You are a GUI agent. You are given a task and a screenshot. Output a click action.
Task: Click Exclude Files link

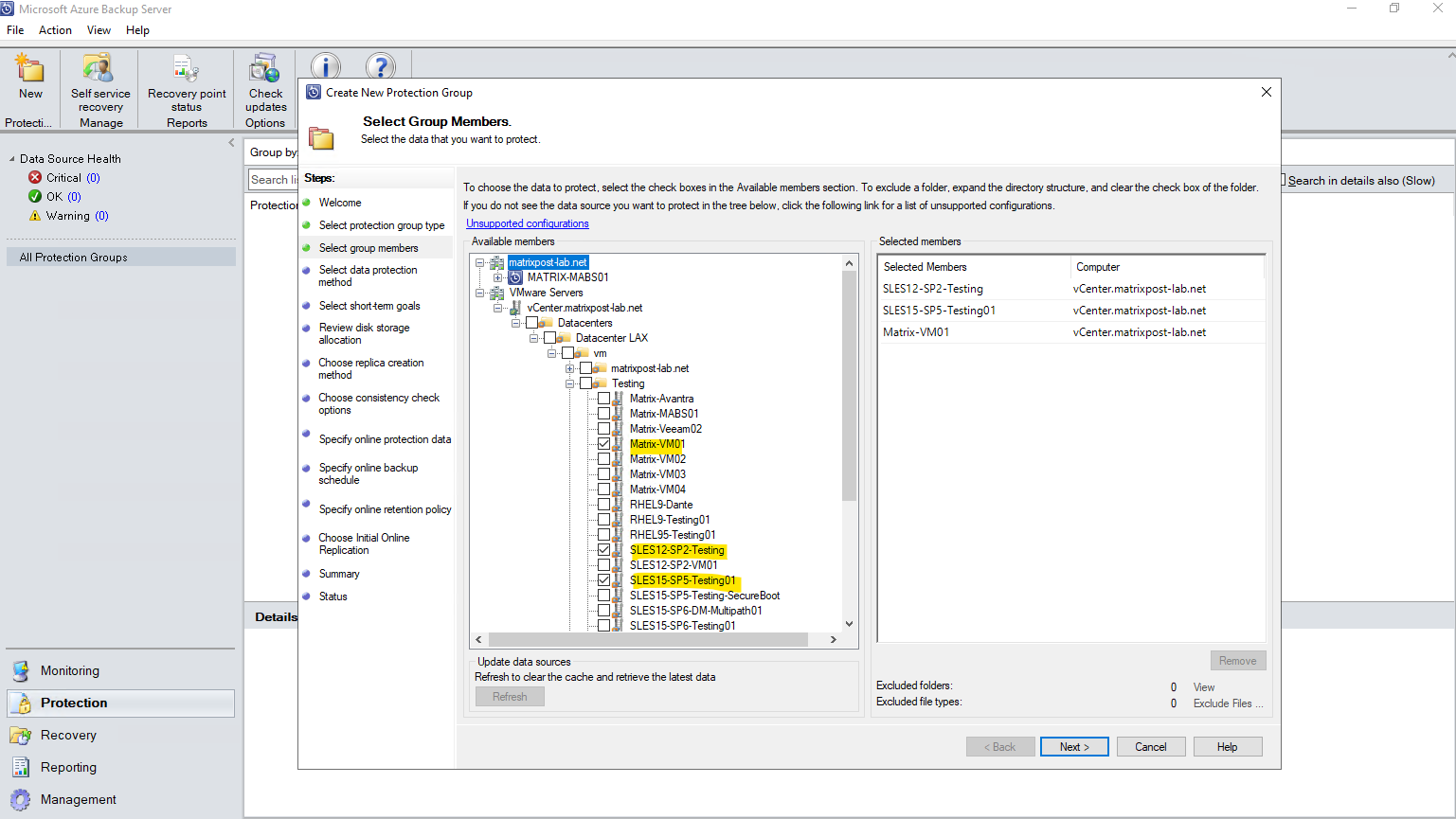tap(1228, 703)
